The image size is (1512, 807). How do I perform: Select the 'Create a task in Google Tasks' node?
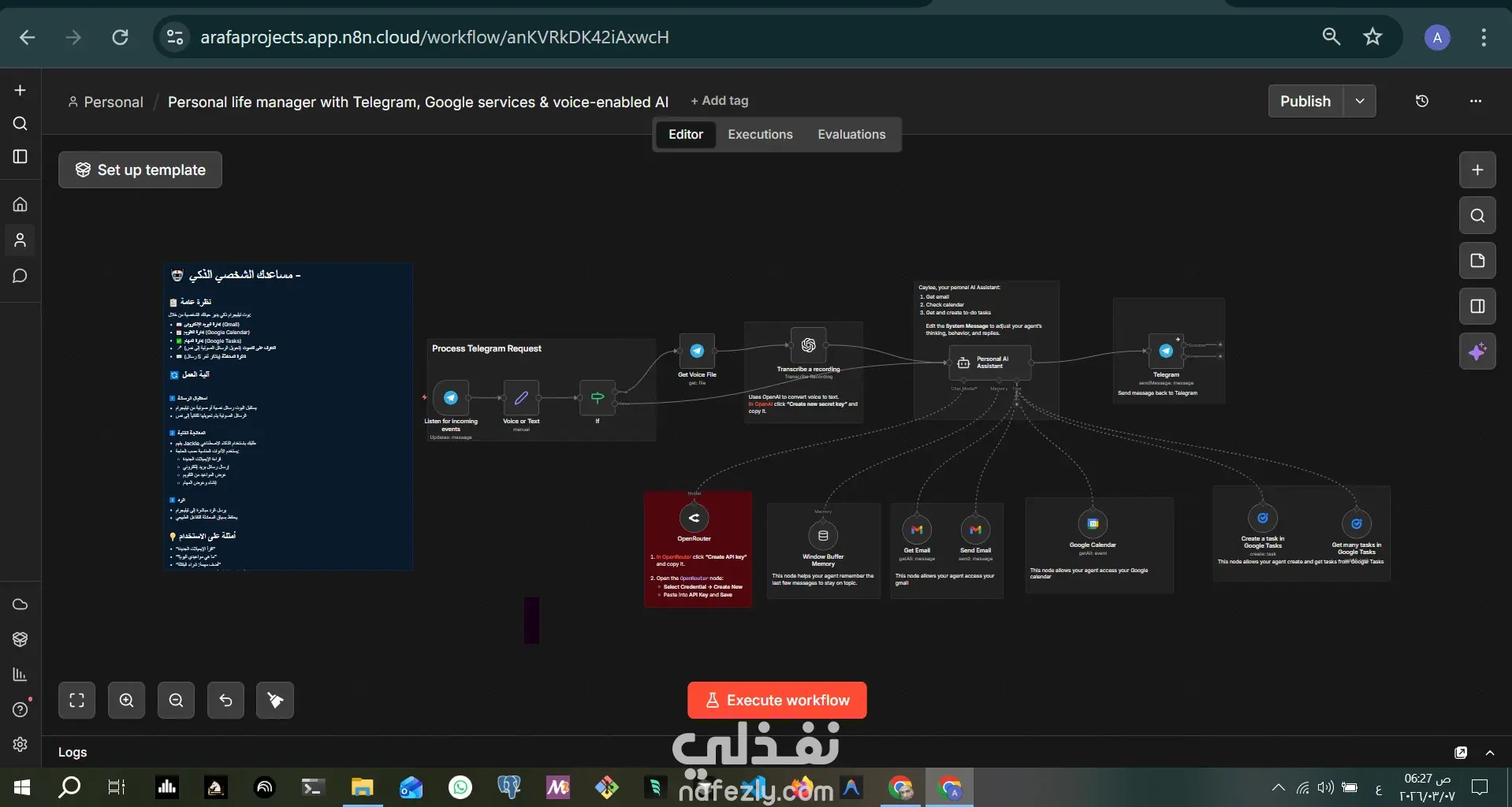(1263, 518)
